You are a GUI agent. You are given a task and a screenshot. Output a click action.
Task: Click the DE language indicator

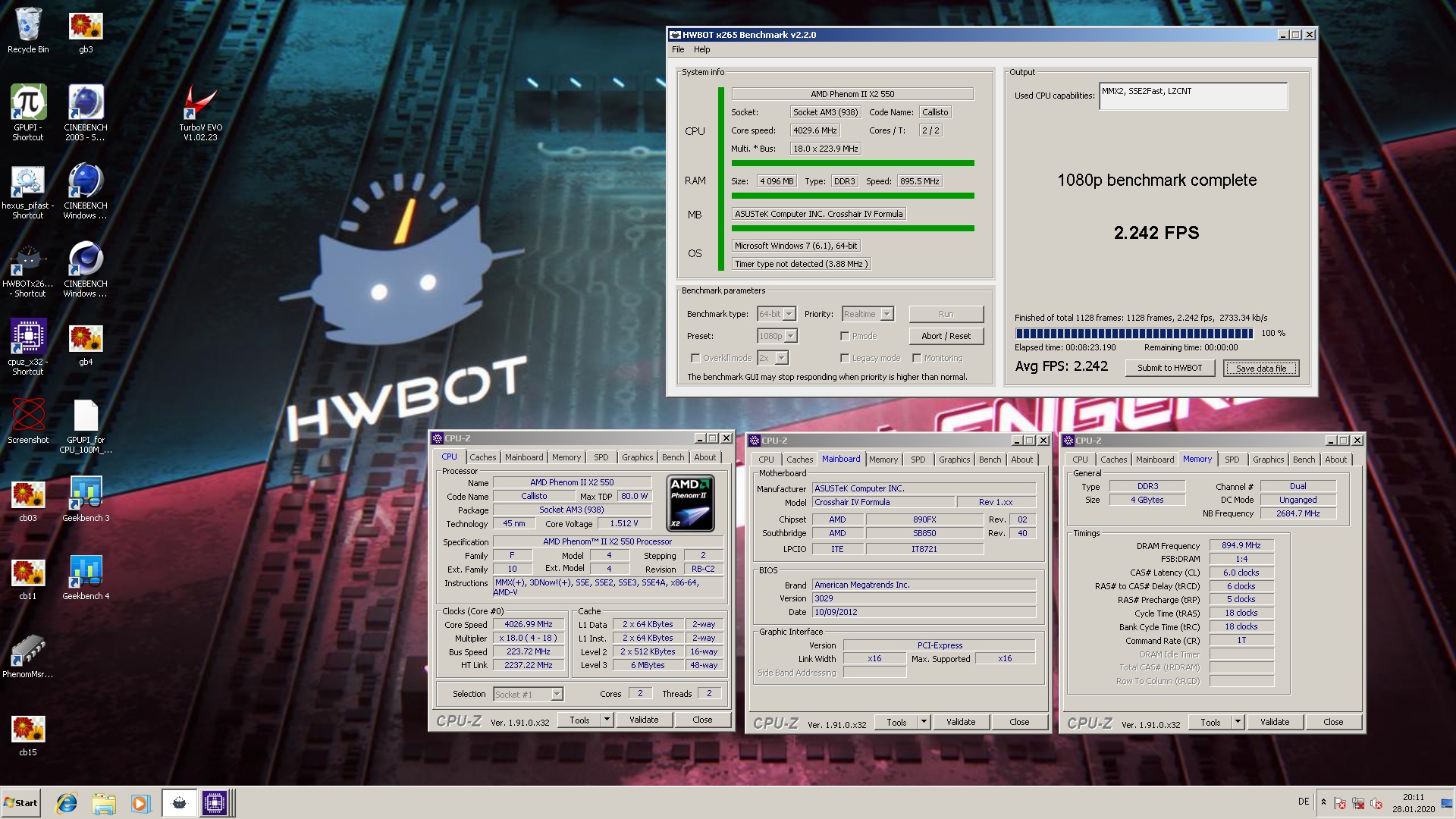click(1304, 802)
